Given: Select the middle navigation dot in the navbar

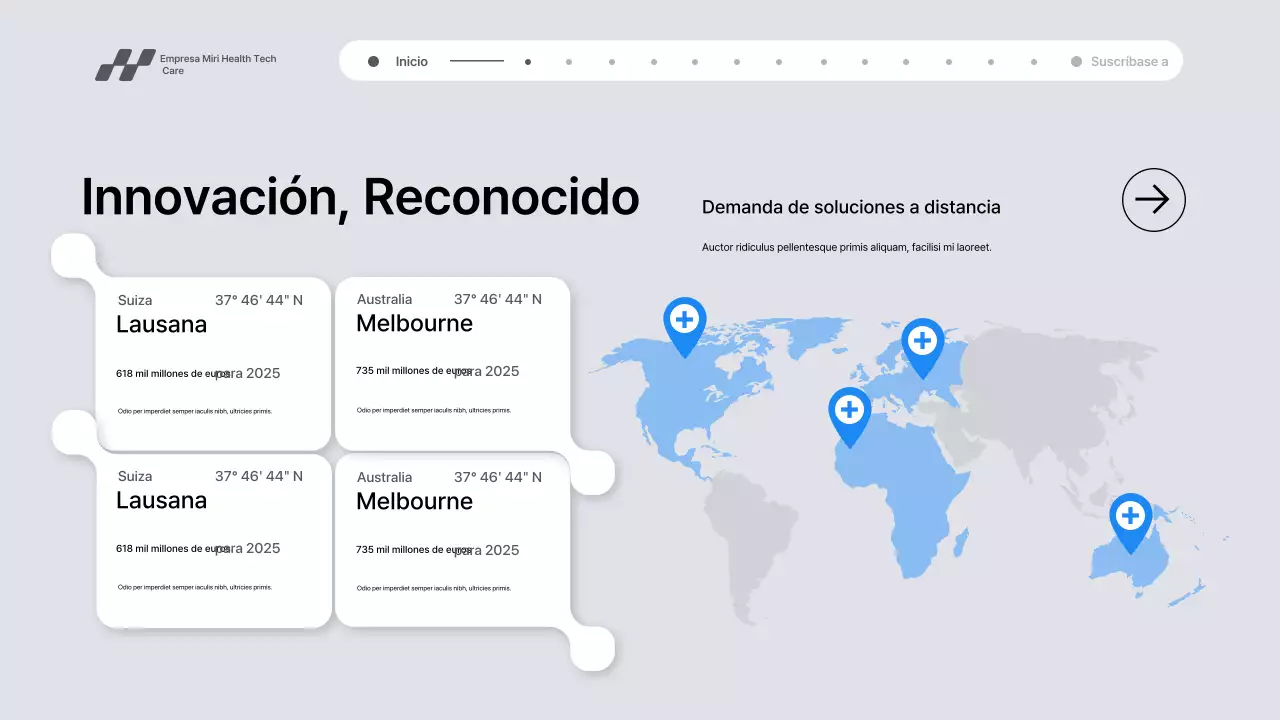Looking at the screenshot, I should [x=778, y=61].
